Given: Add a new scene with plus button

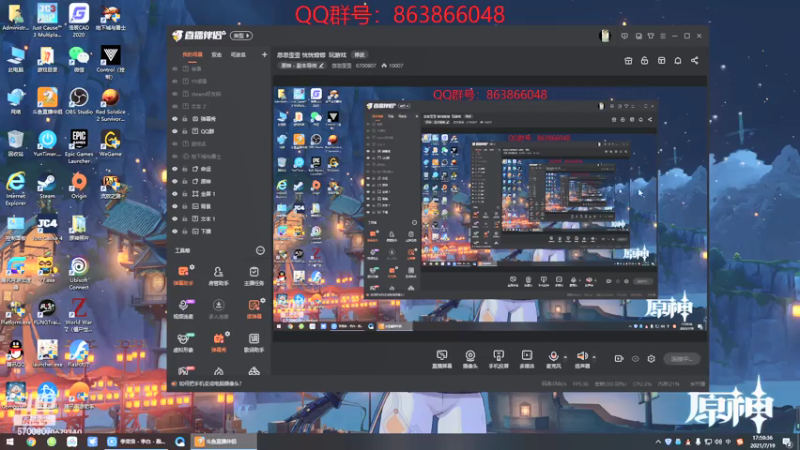Looking at the screenshot, I should (x=264, y=55).
